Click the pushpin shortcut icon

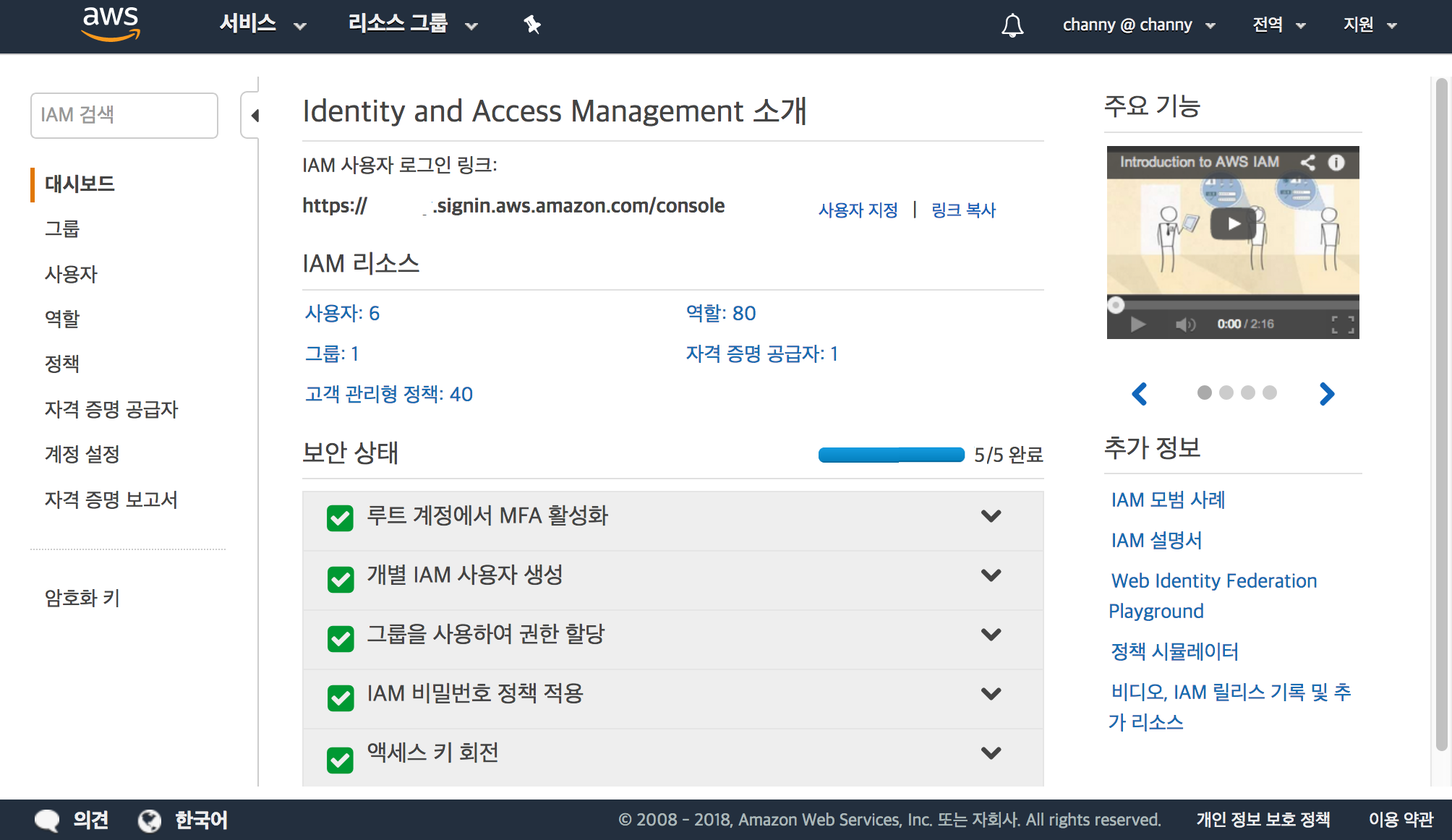tap(532, 25)
